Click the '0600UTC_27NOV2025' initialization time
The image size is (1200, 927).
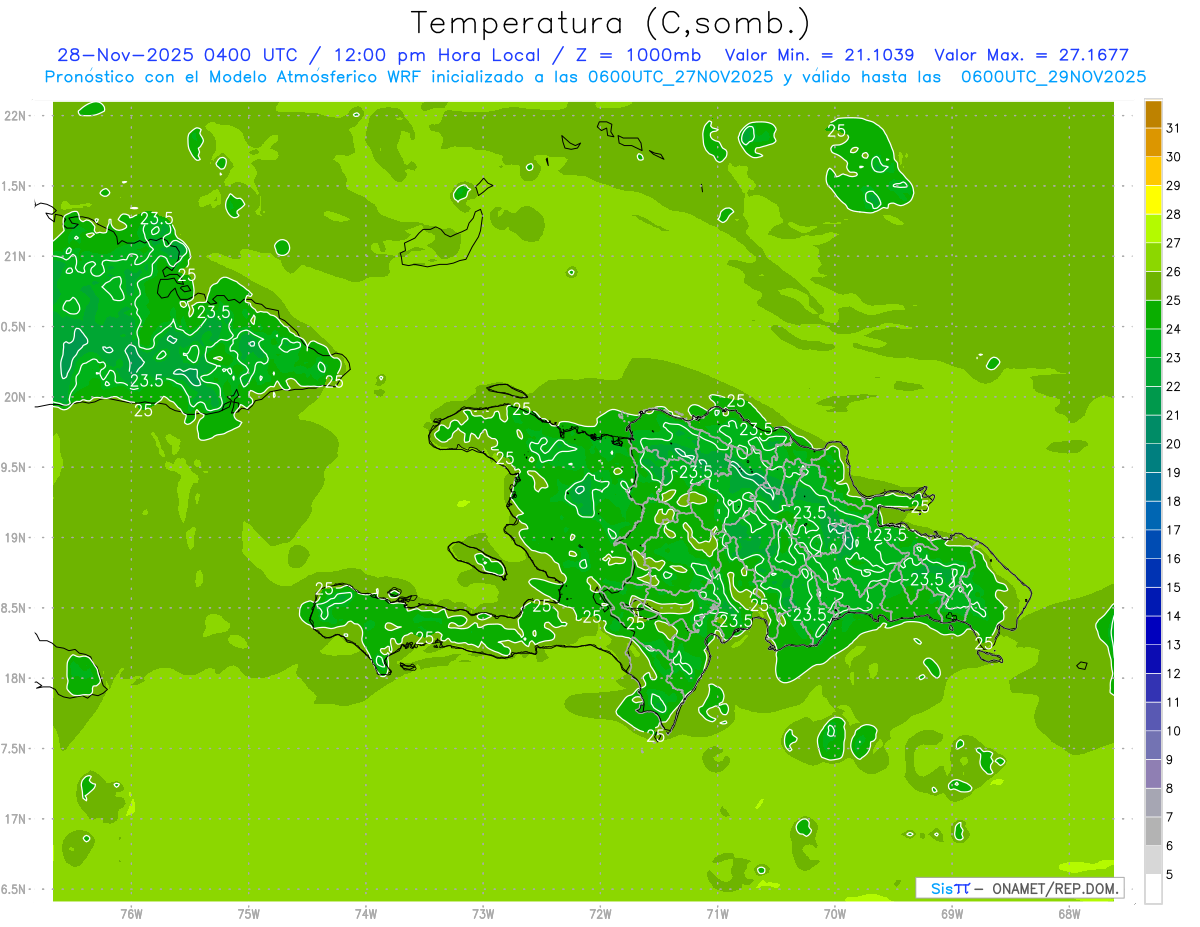click(679, 77)
